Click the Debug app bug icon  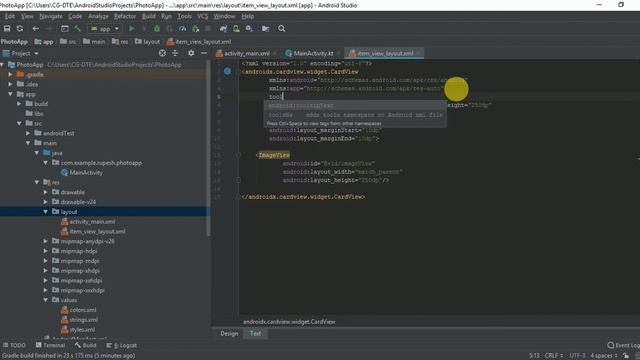[157, 29]
